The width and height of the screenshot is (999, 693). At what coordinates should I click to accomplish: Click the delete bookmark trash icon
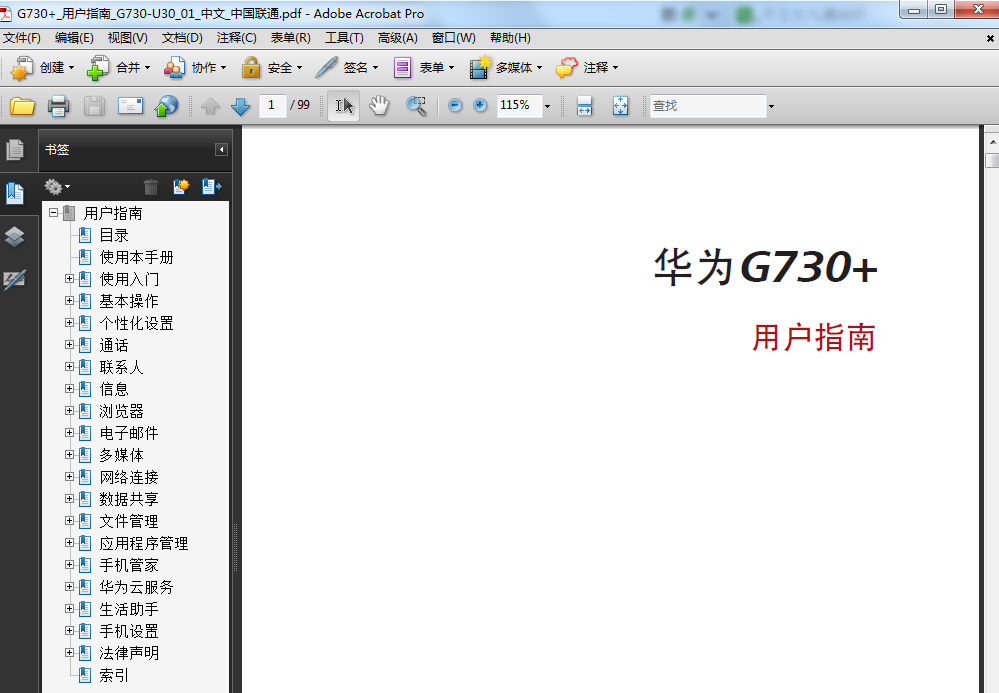(151, 187)
